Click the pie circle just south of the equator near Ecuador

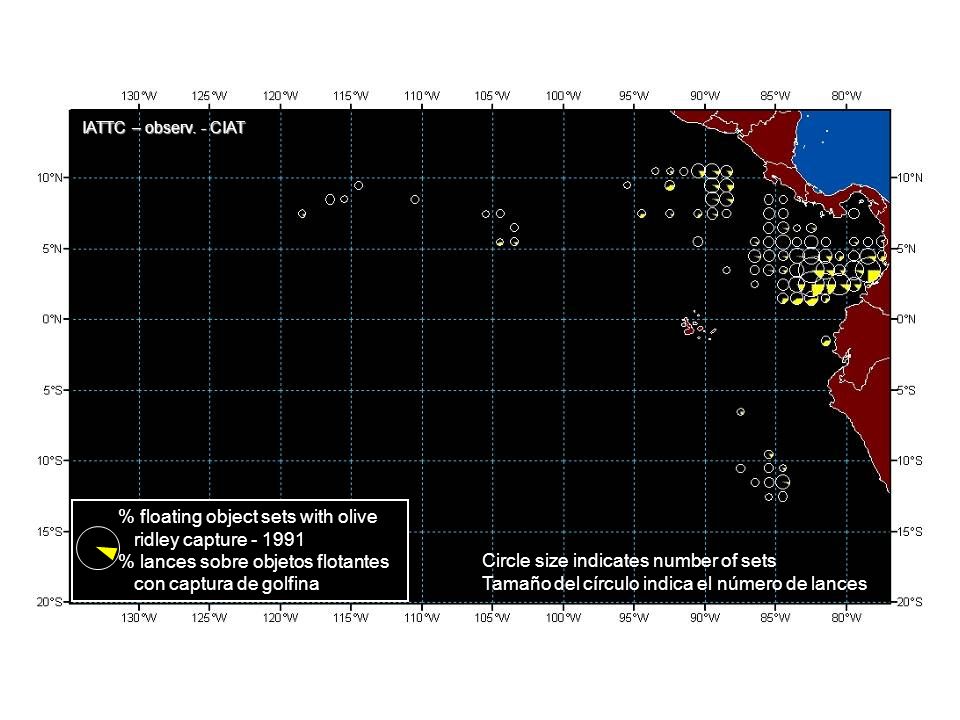tap(826, 340)
